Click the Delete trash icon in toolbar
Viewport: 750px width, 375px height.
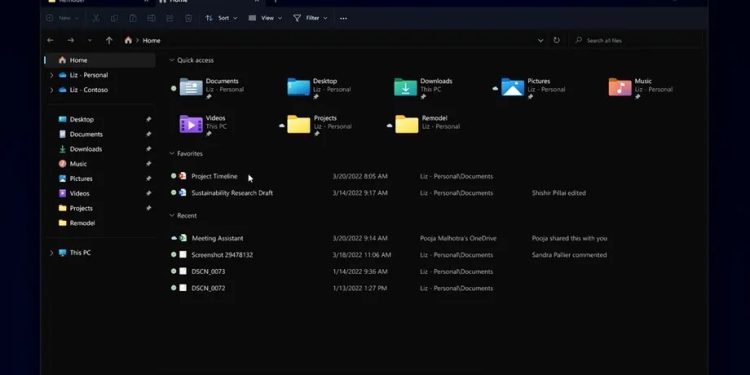pos(188,18)
